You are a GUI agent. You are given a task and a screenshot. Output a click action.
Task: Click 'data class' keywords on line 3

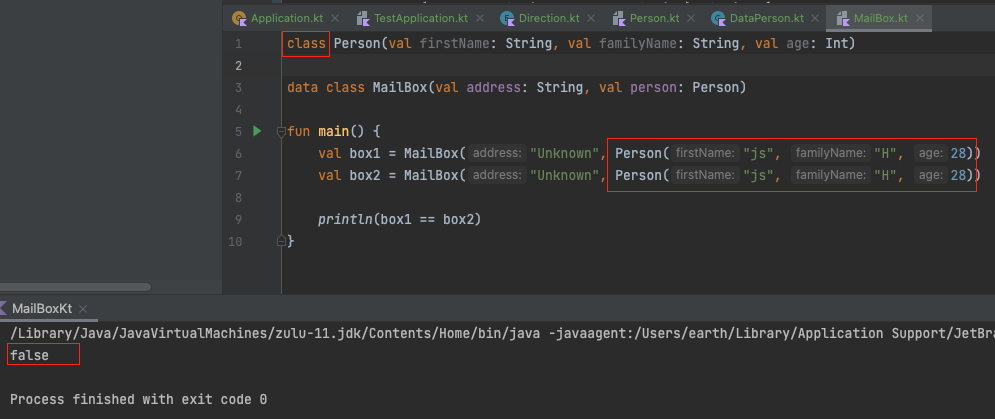click(326, 88)
